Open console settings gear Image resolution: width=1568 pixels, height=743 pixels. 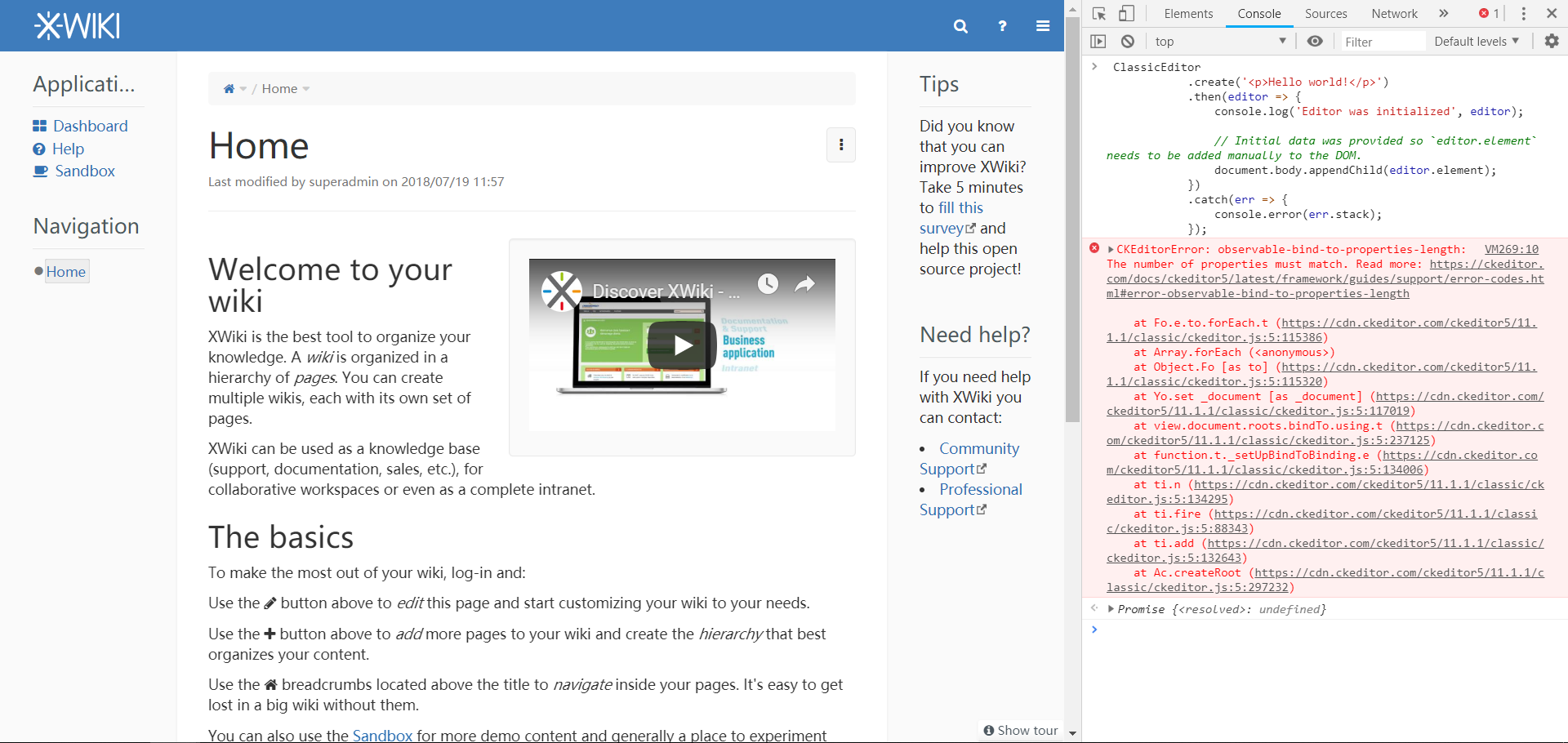pos(1552,42)
